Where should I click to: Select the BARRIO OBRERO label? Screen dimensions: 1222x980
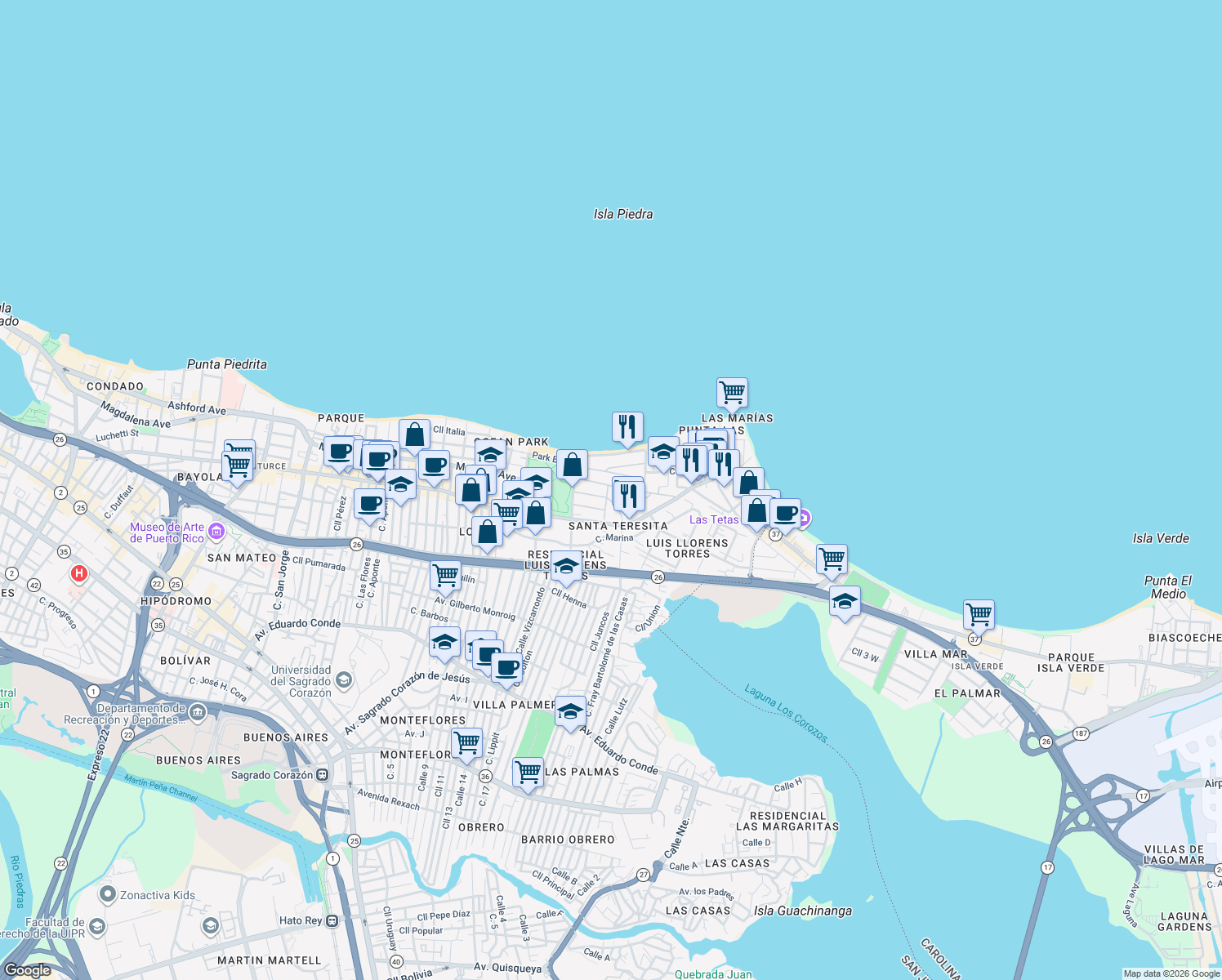tap(568, 840)
